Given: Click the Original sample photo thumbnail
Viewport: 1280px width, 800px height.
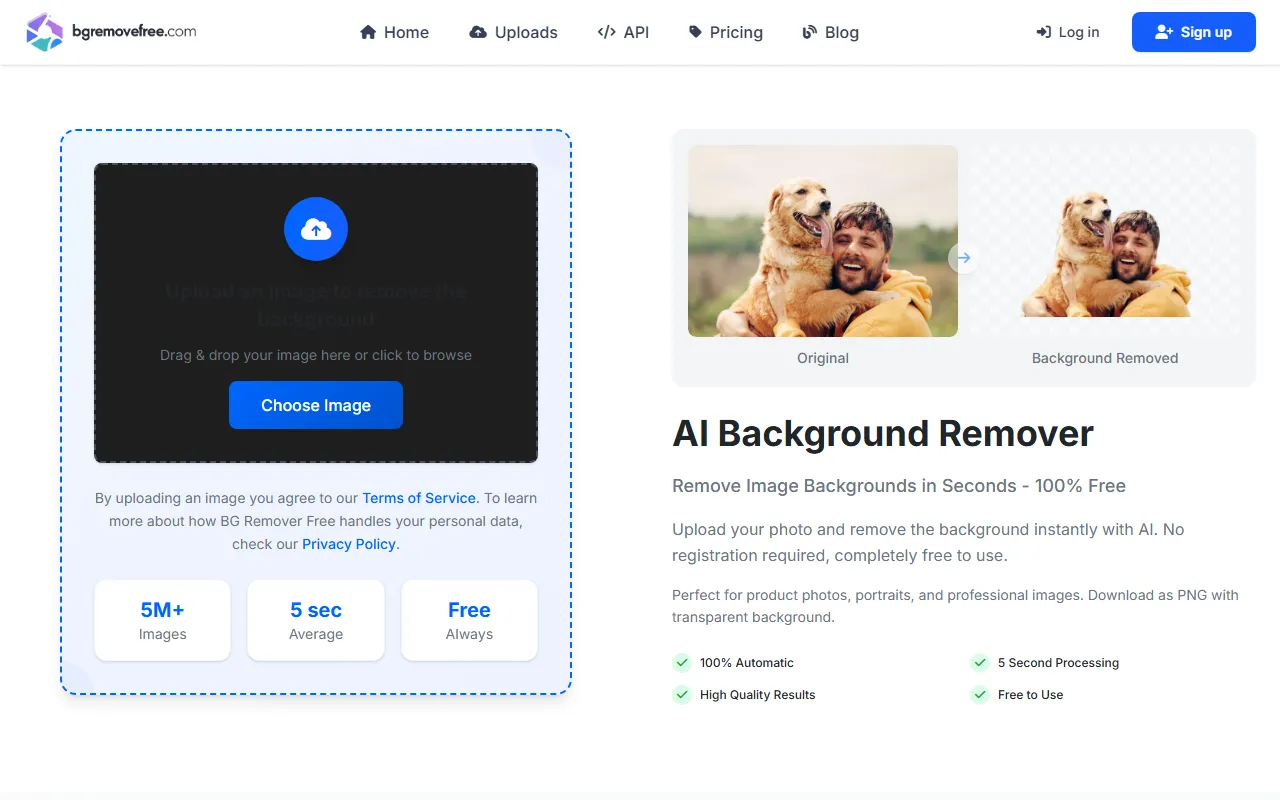Looking at the screenshot, I should pyautogui.click(x=822, y=241).
